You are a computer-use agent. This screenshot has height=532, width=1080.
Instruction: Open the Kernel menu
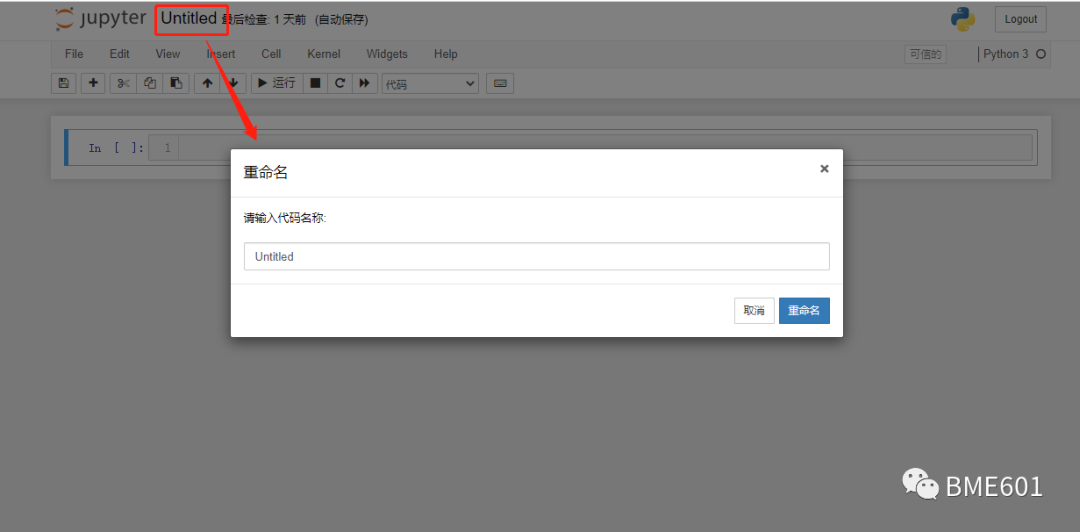click(x=324, y=54)
